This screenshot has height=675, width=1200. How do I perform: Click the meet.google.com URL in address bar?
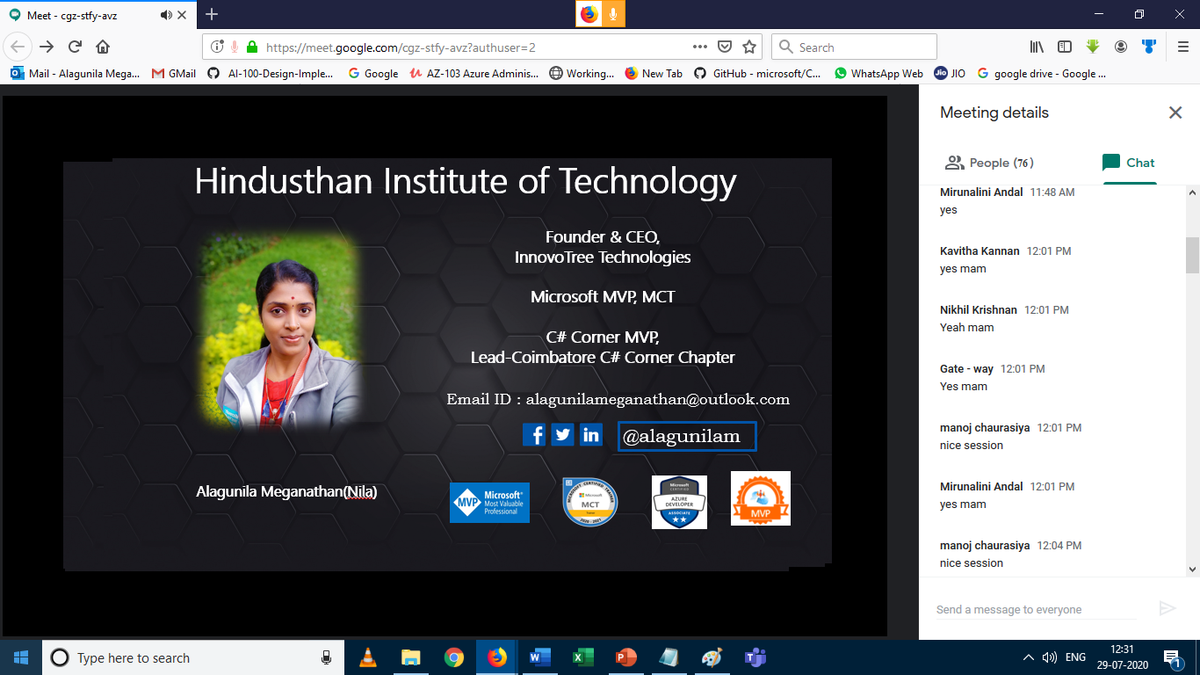point(401,47)
